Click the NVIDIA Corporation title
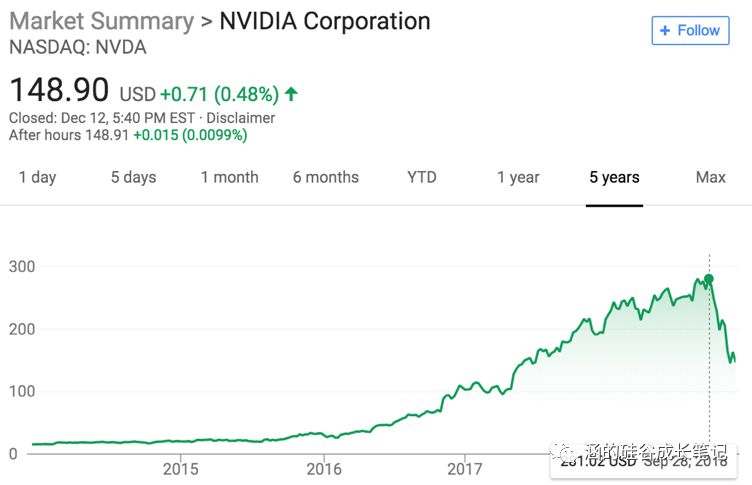 pyautogui.click(x=324, y=20)
